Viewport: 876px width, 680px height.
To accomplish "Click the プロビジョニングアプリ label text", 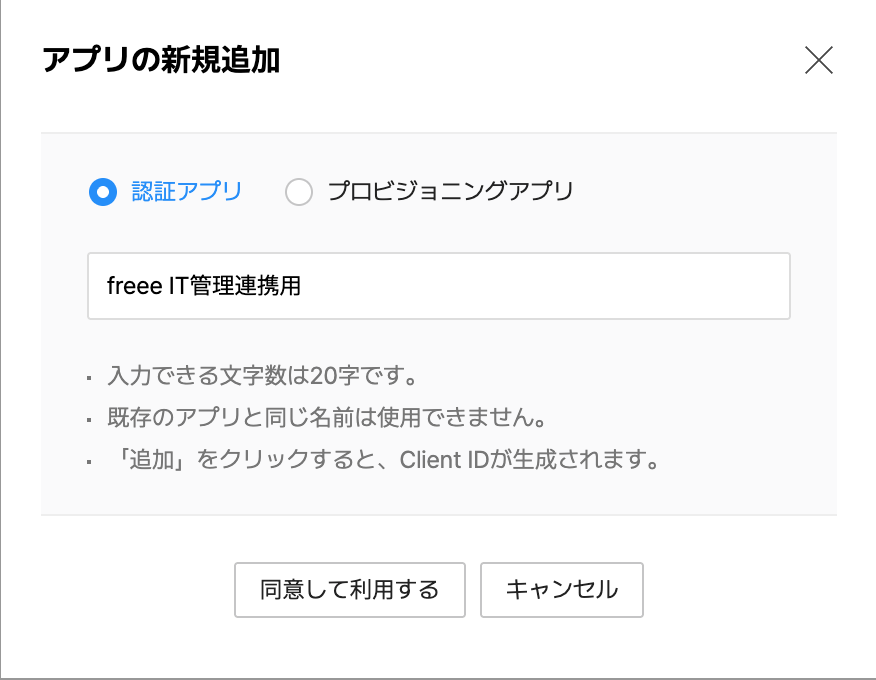I will [450, 192].
